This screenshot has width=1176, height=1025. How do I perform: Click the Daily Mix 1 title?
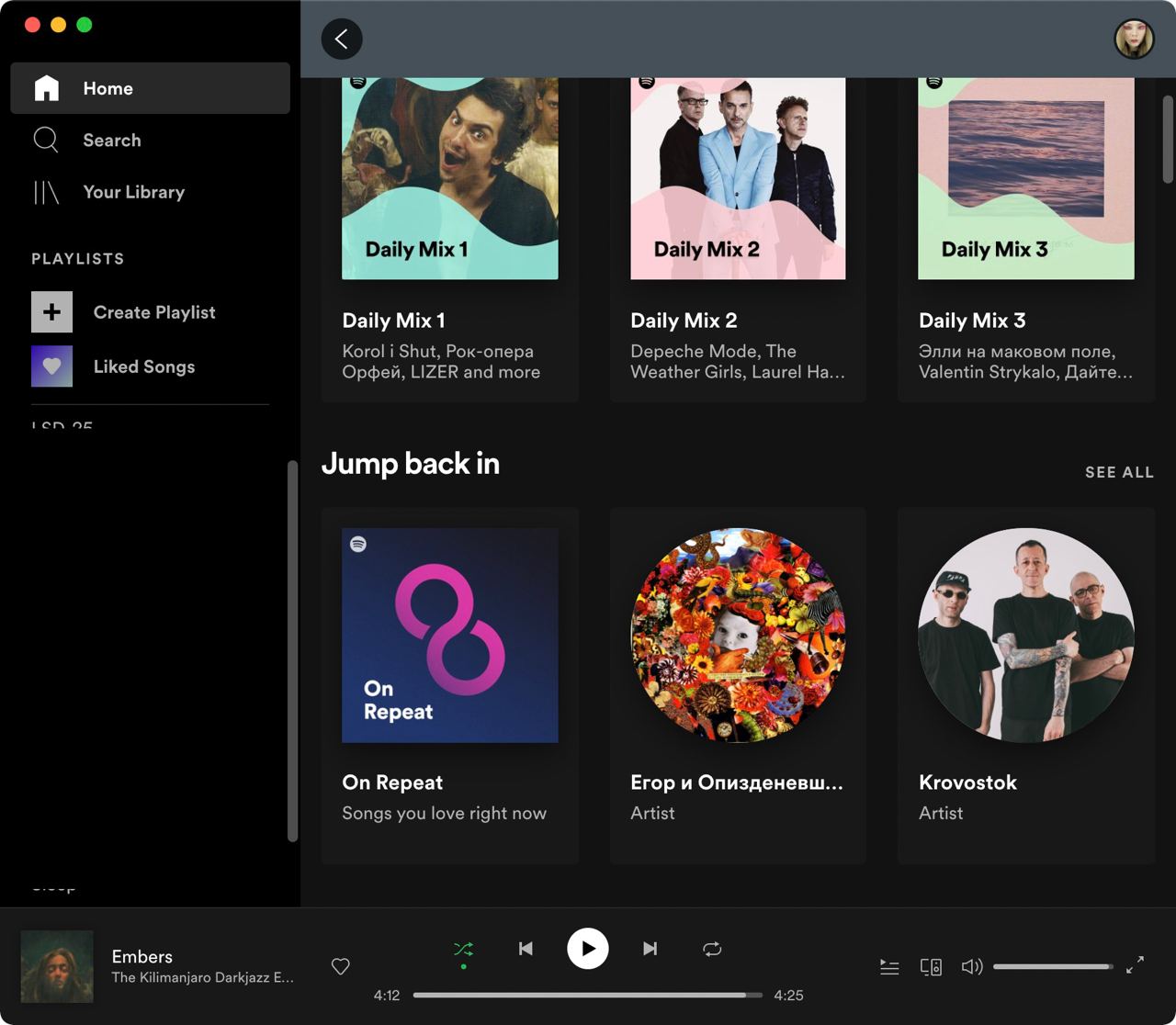coord(393,321)
